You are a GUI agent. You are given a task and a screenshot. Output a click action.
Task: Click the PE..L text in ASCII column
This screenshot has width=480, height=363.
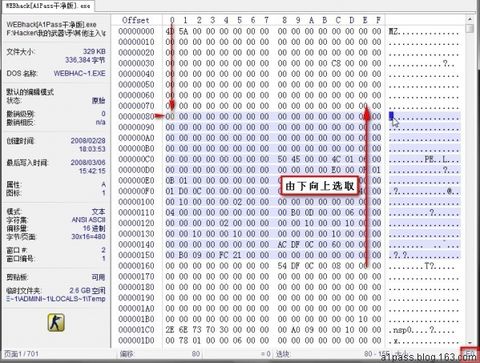point(436,160)
